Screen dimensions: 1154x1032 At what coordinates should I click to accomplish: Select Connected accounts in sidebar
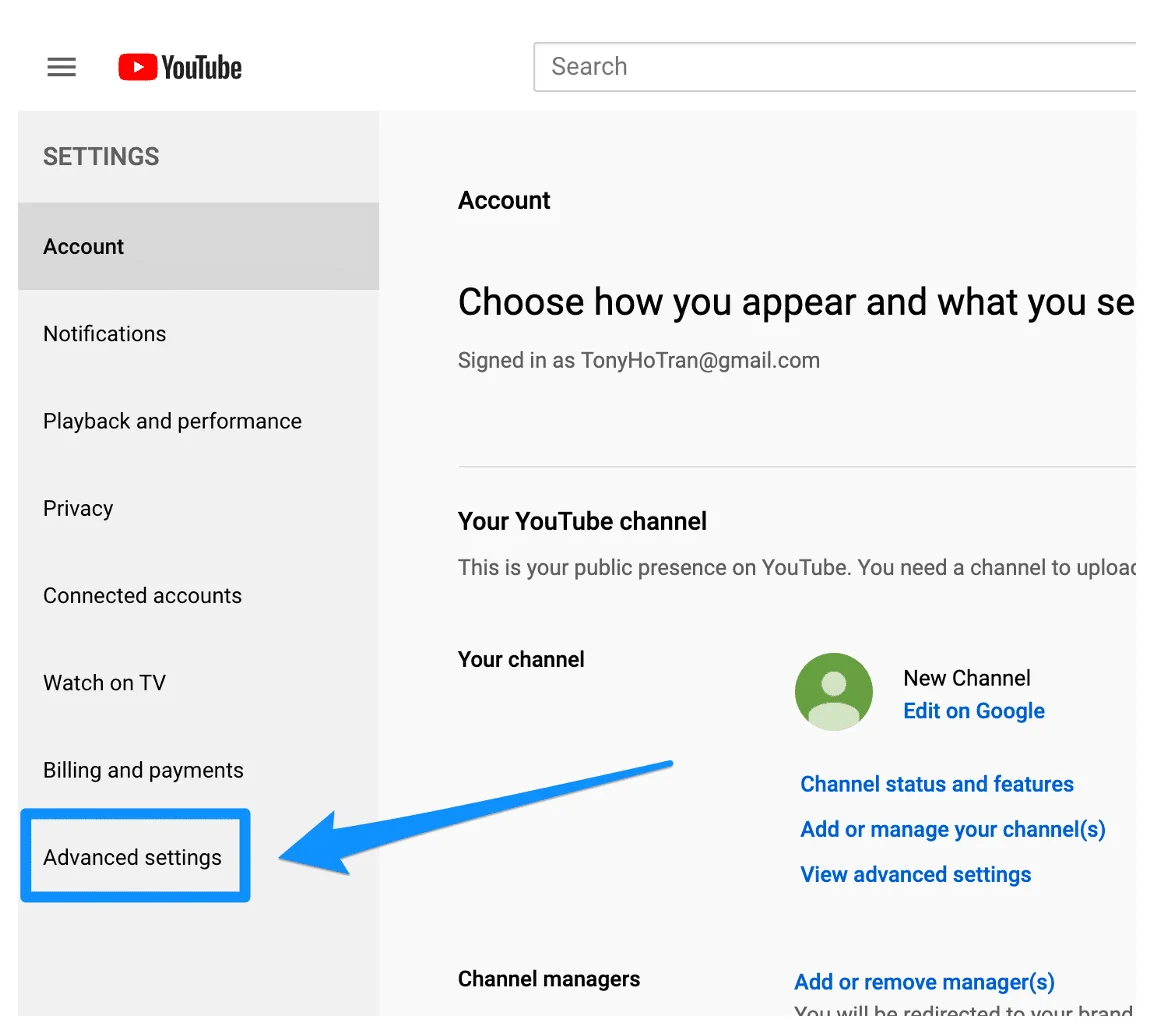click(142, 596)
